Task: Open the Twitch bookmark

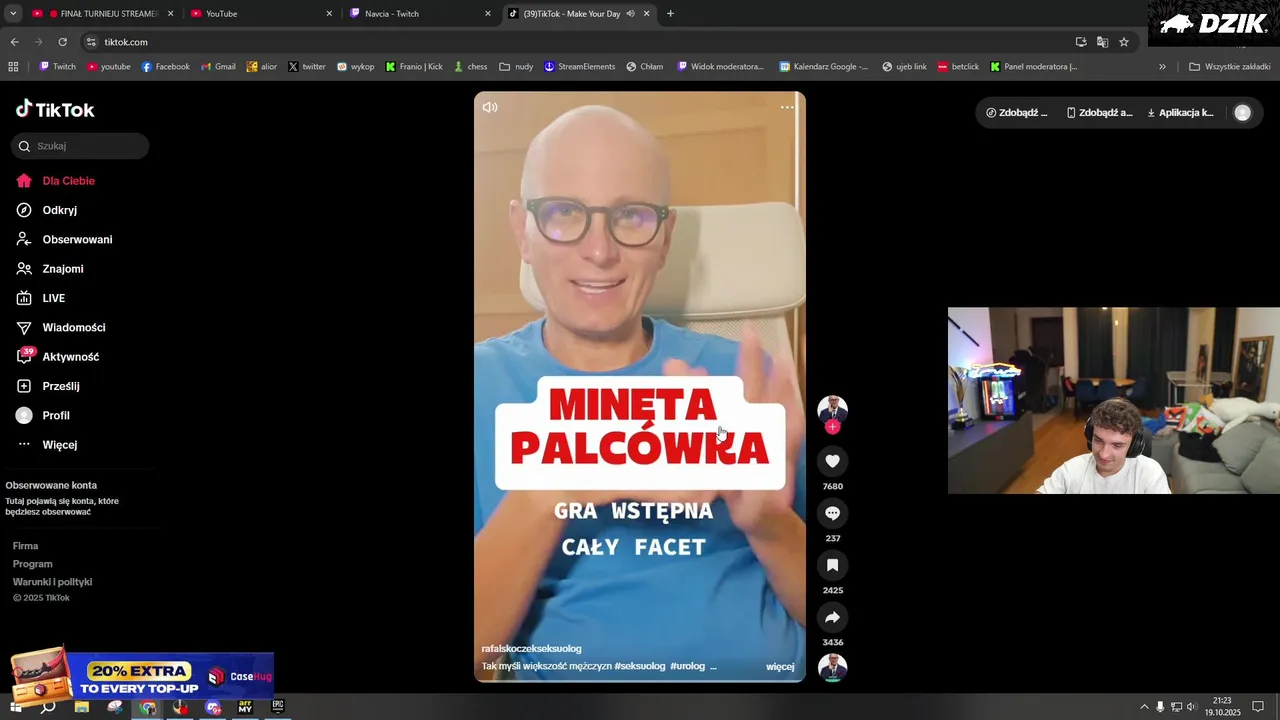Action: (57, 67)
